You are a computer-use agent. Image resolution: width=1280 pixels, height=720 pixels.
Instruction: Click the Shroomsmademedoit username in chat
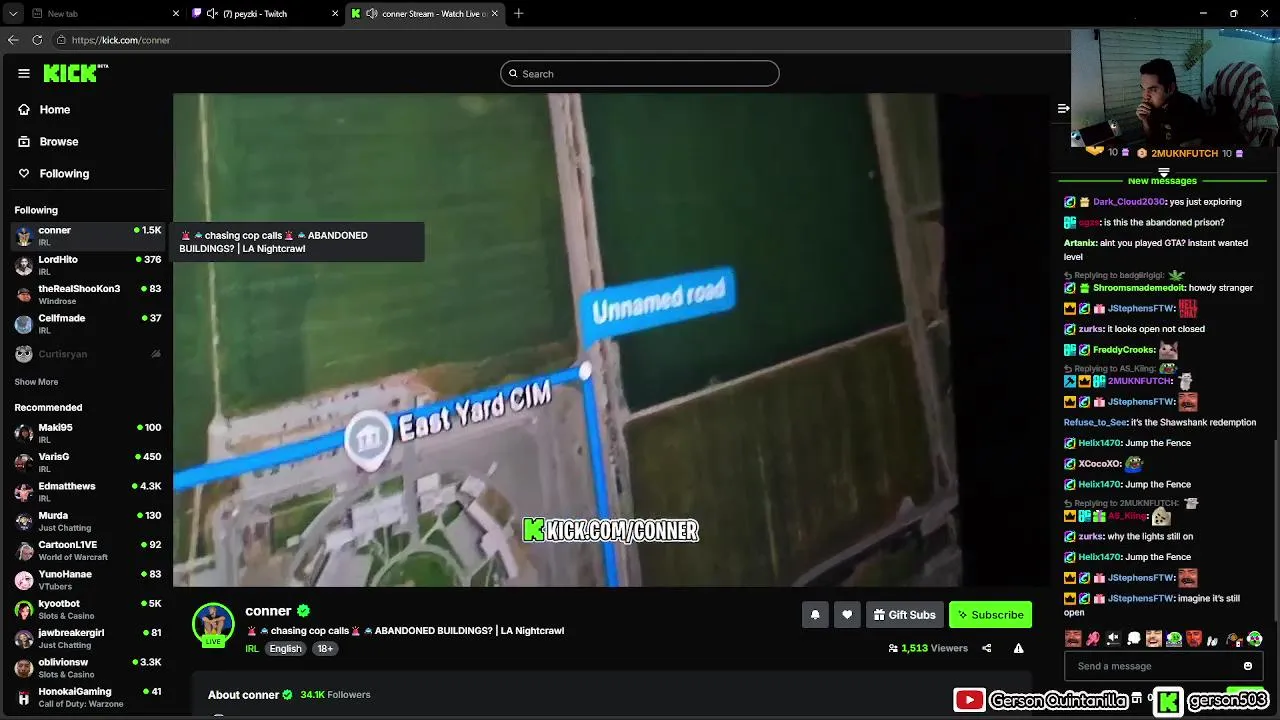coord(1138,288)
